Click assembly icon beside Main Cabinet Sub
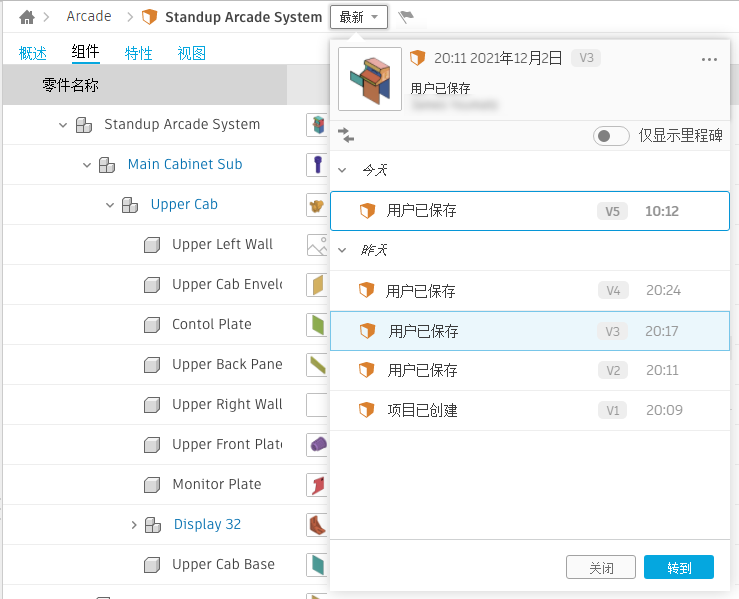 tap(107, 165)
